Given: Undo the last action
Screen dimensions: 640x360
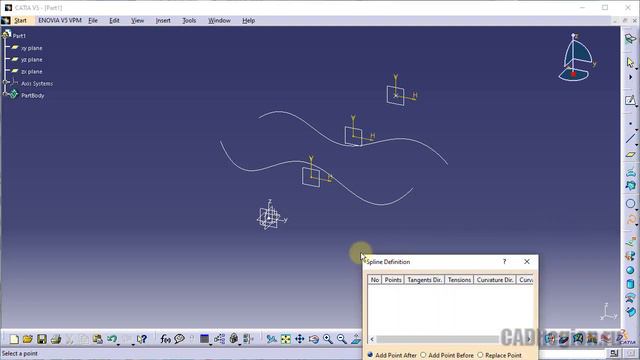Looking at the screenshot, I should tap(111, 339).
